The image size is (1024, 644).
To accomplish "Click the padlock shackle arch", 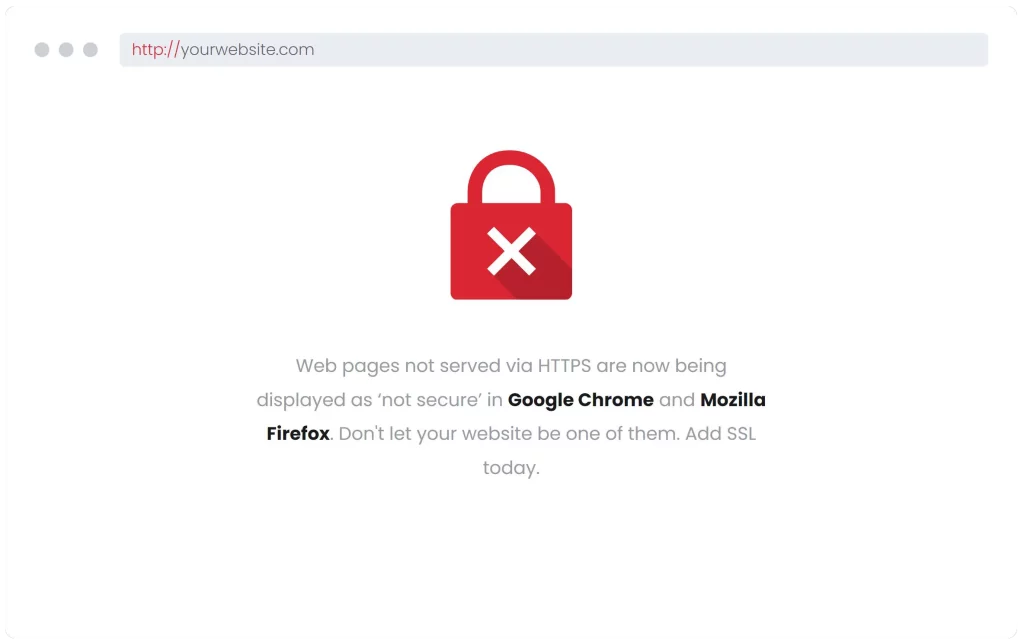I will coord(511,177).
